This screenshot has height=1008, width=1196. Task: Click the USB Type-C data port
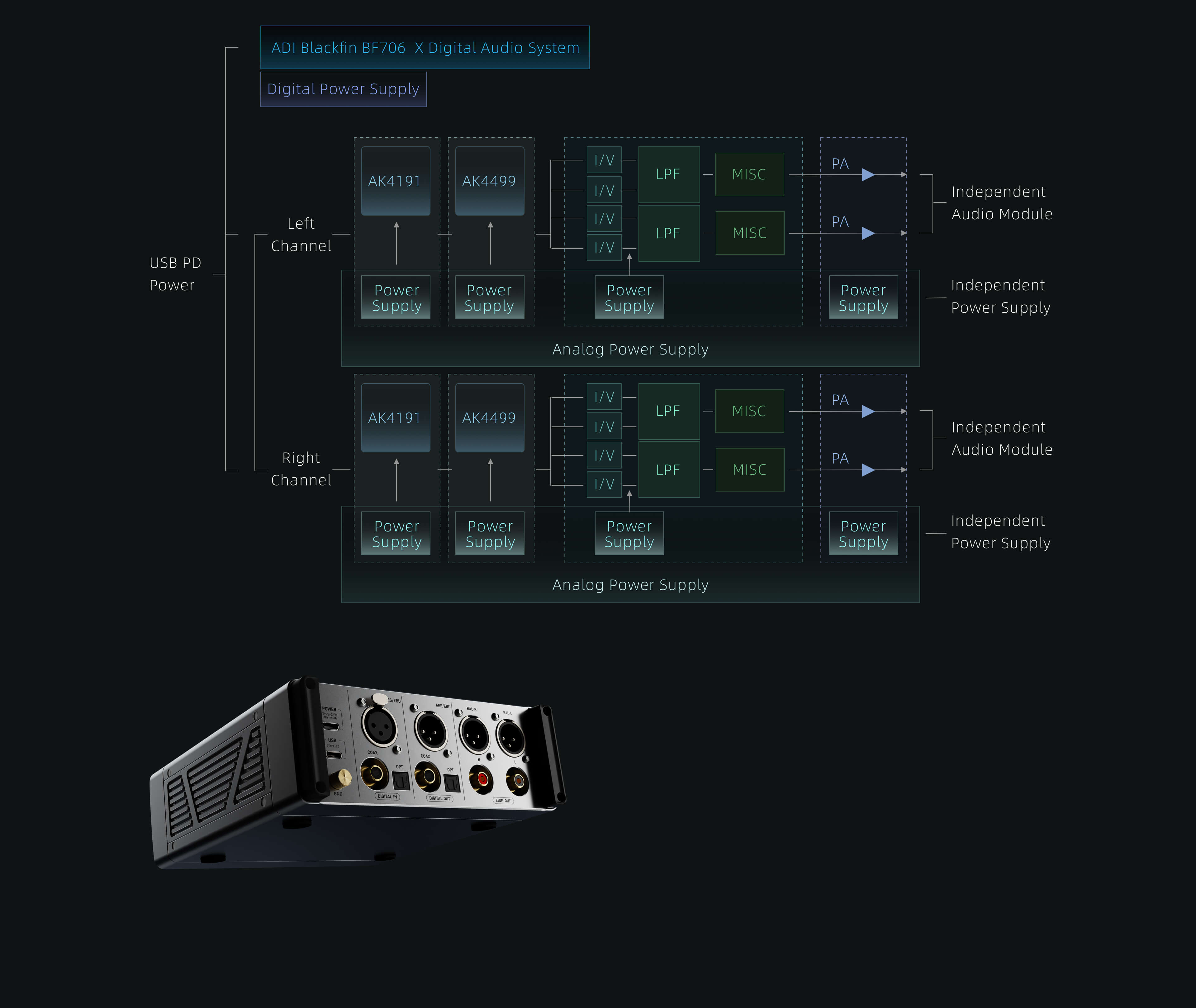[x=333, y=755]
